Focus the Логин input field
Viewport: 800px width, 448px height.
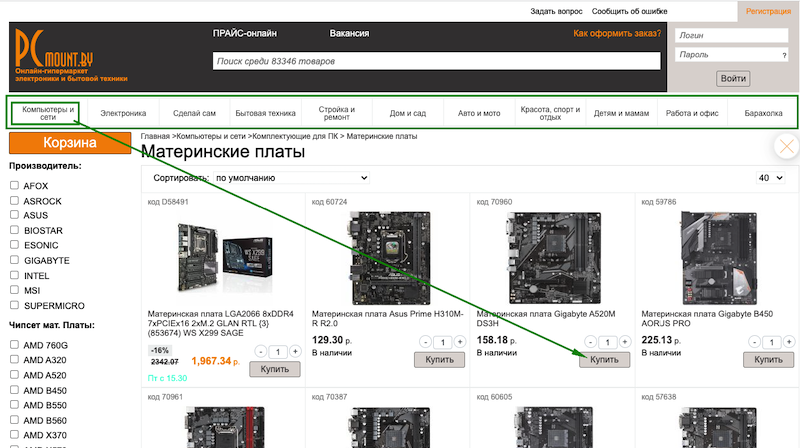pyautogui.click(x=732, y=35)
